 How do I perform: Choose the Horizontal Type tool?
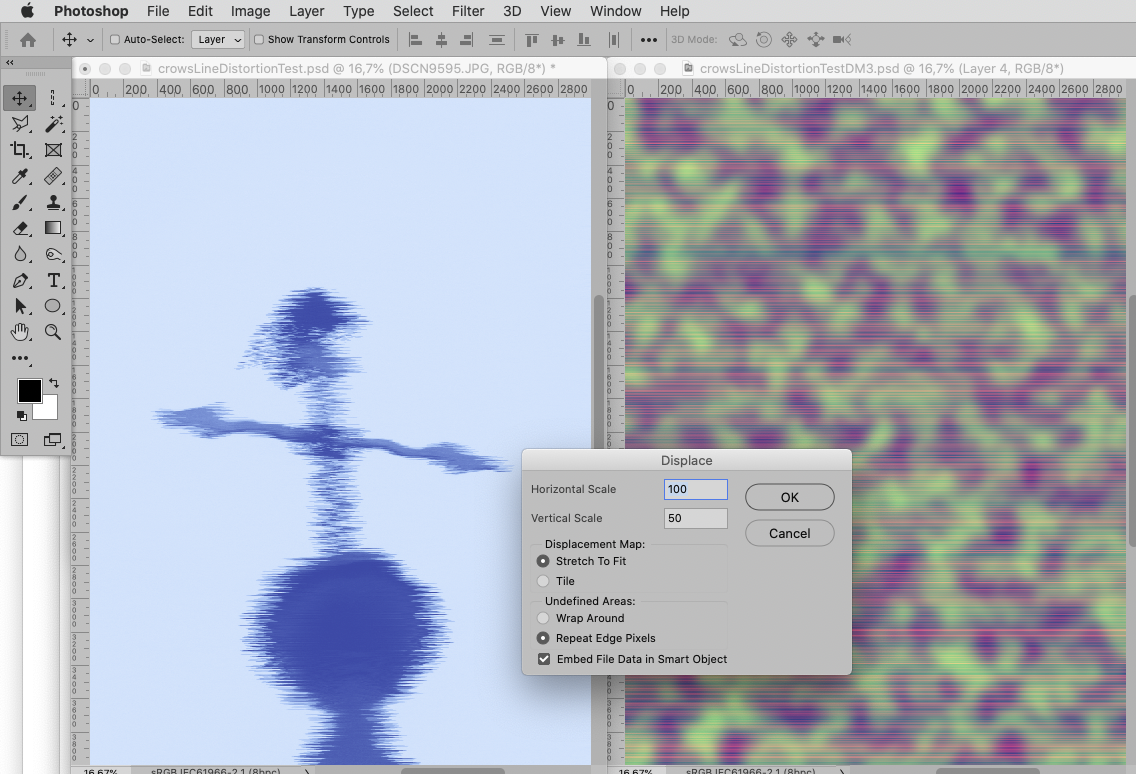[x=53, y=280]
